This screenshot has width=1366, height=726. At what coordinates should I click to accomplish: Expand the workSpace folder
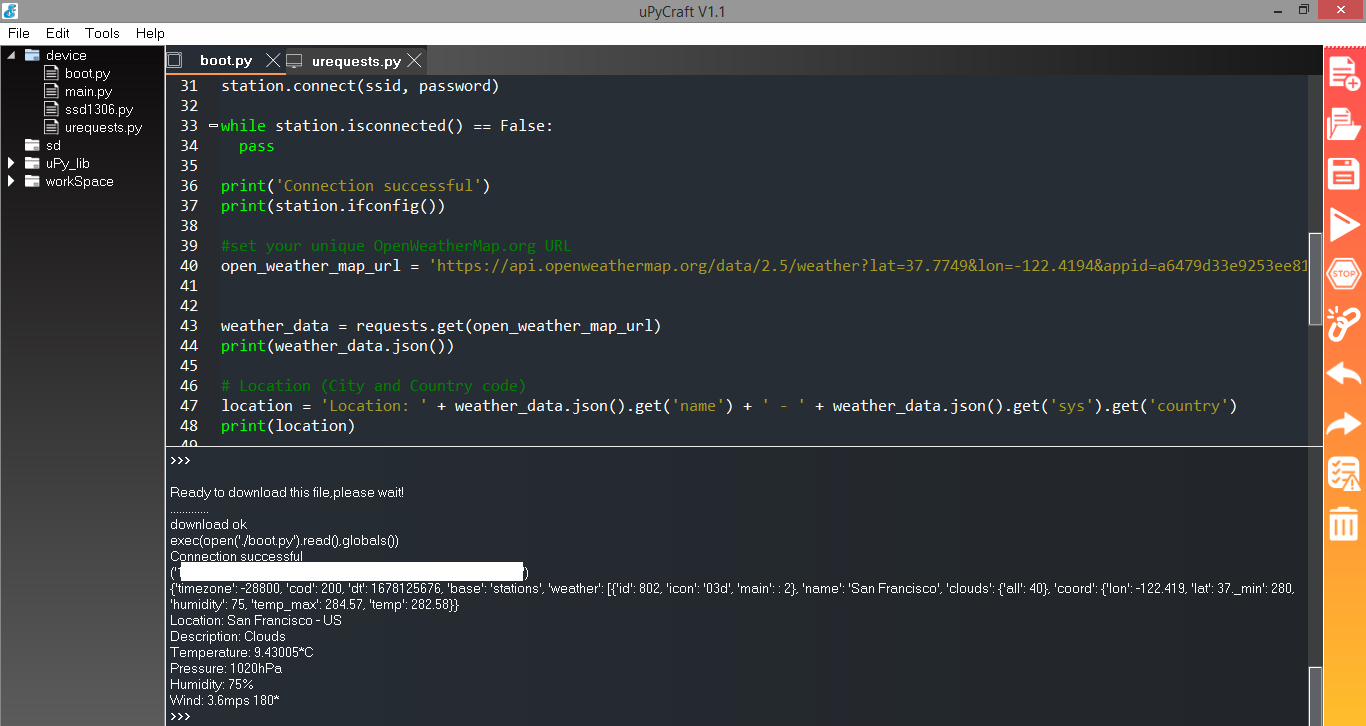coord(11,181)
